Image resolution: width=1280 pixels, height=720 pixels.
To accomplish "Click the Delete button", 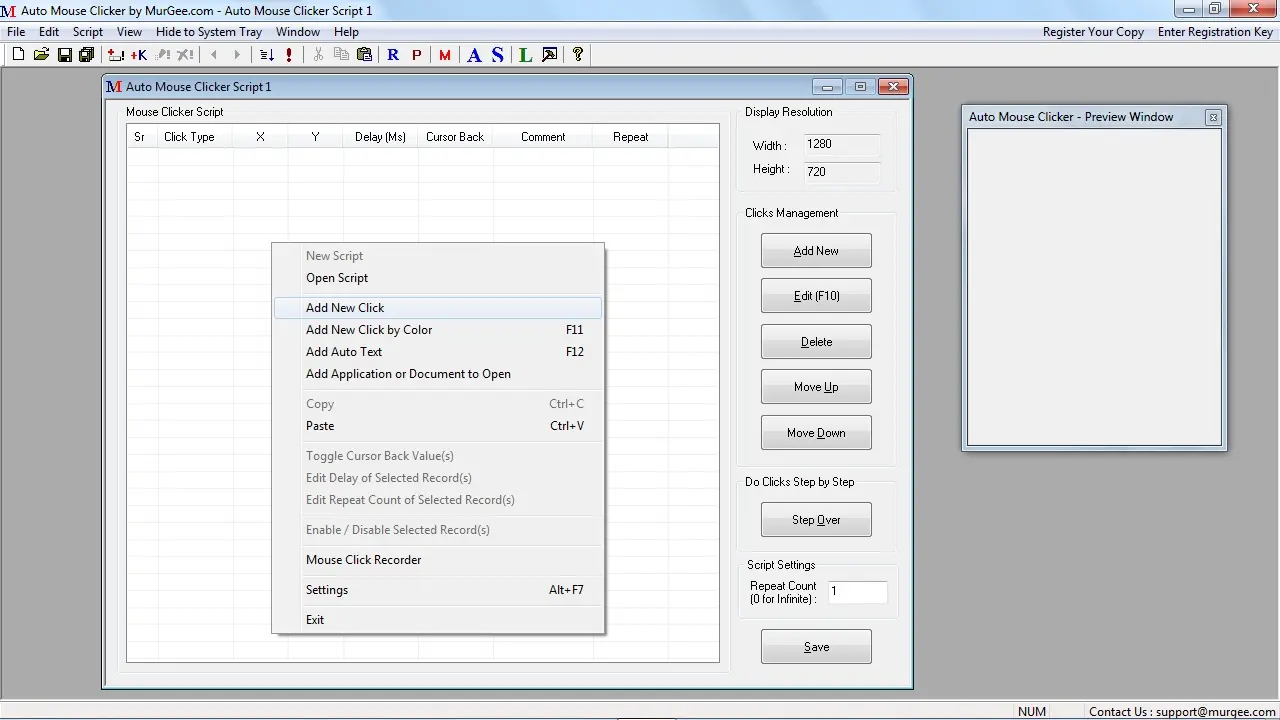I will click(x=816, y=342).
